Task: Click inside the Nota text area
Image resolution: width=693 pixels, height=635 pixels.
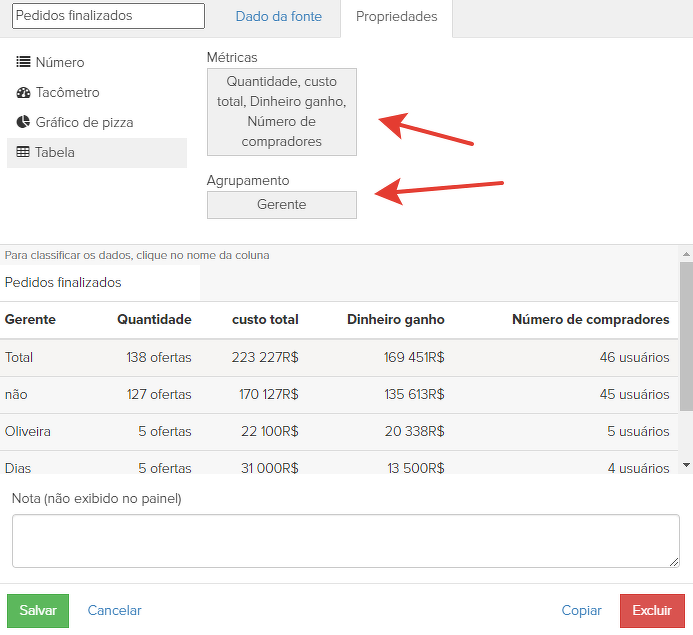Action: coord(345,541)
